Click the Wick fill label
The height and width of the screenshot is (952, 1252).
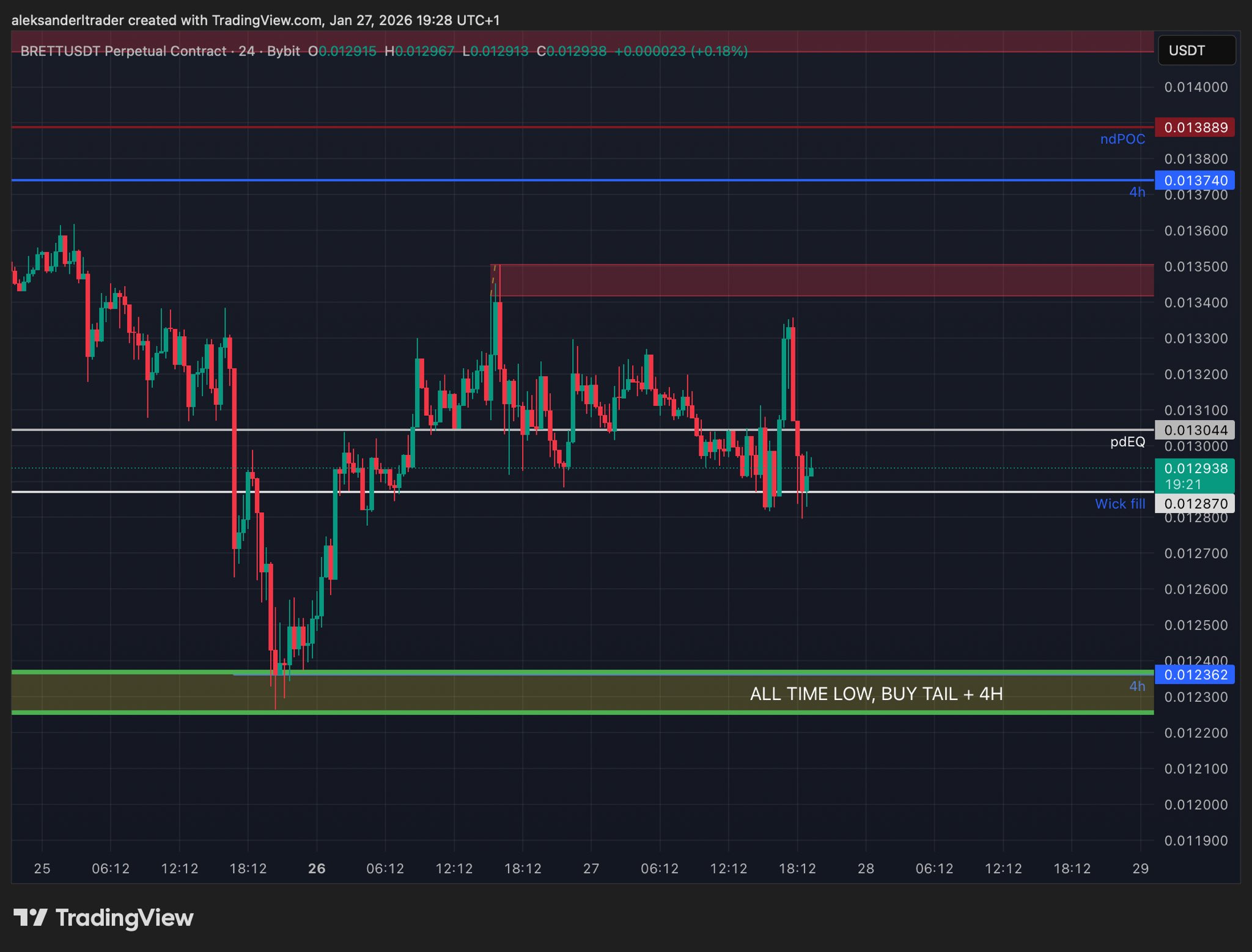(x=1119, y=504)
